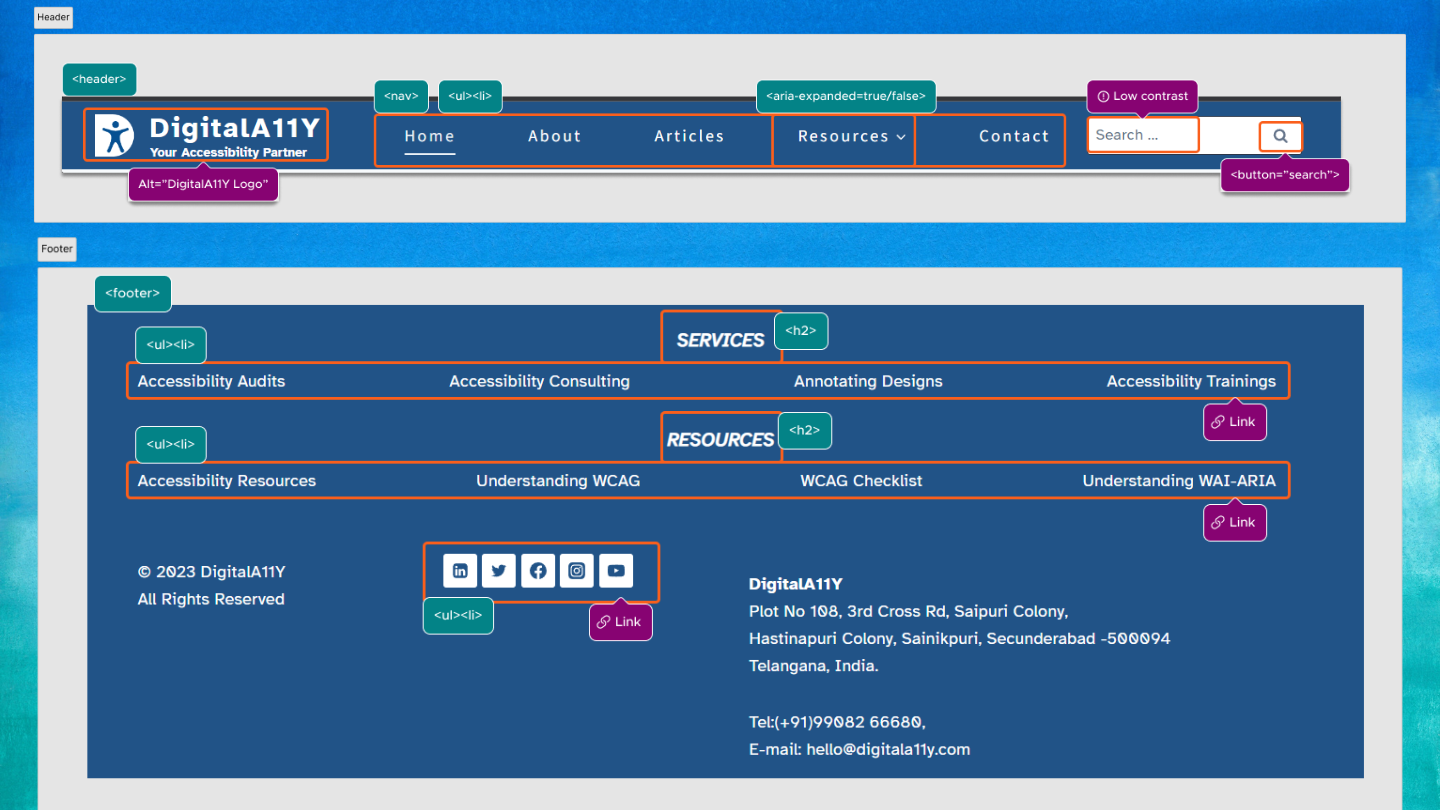The height and width of the screenshot is (810, 1440).
Task: Click the DigitalA11Y accessibility logo icon
Action: [x=114, y=135]
